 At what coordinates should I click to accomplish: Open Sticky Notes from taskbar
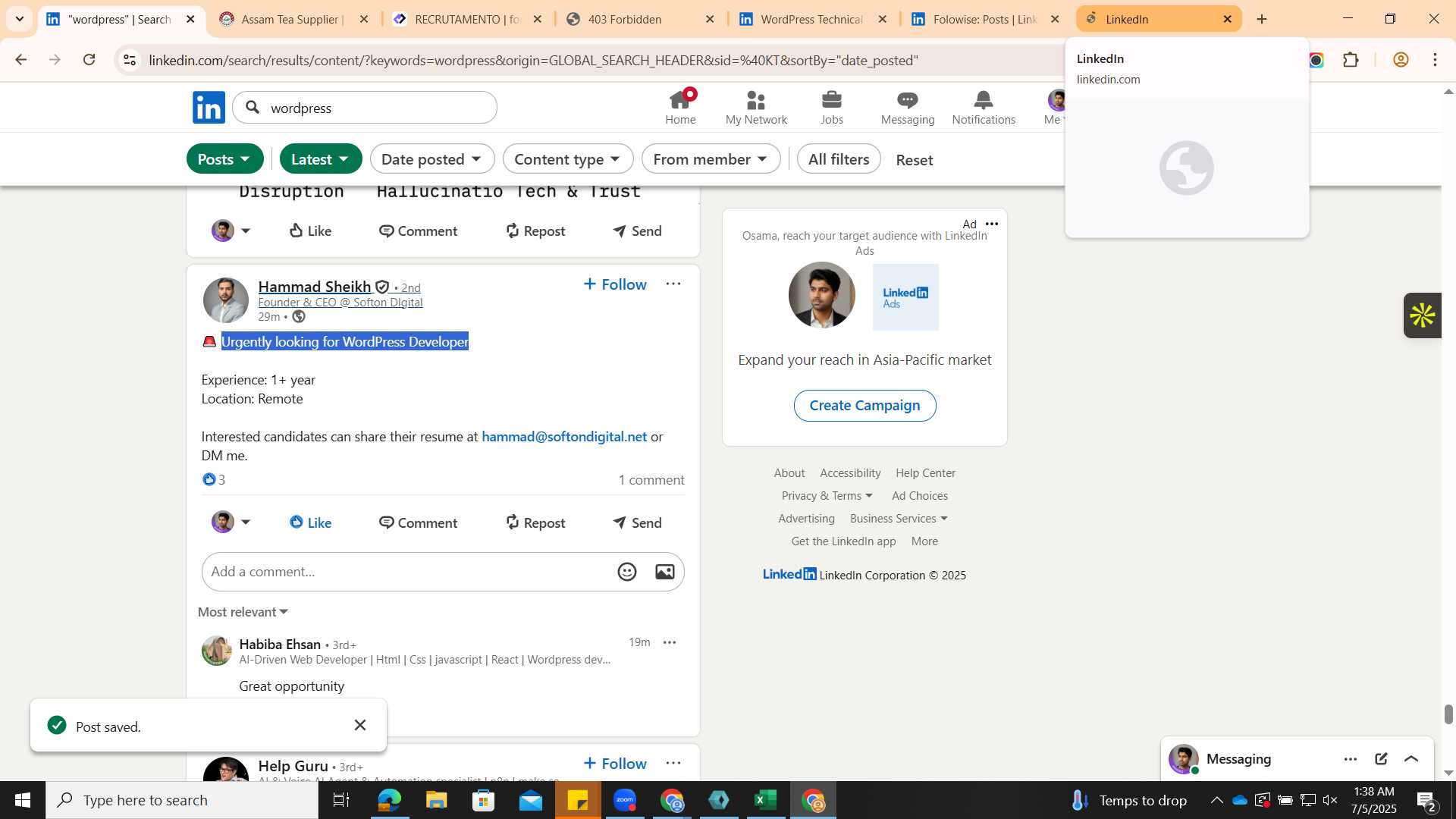tap(578, 800)
